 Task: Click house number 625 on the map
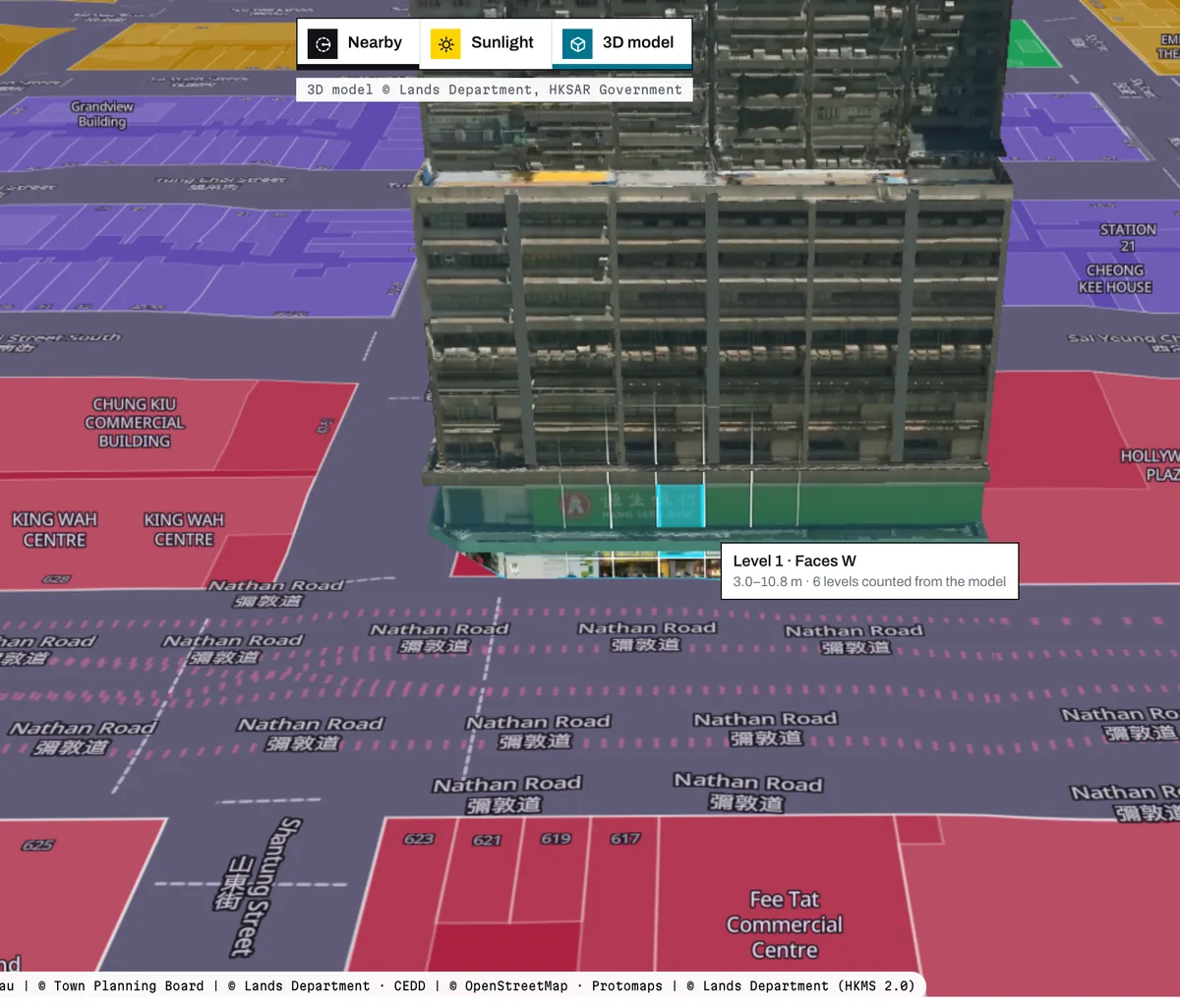pos(37,845)
